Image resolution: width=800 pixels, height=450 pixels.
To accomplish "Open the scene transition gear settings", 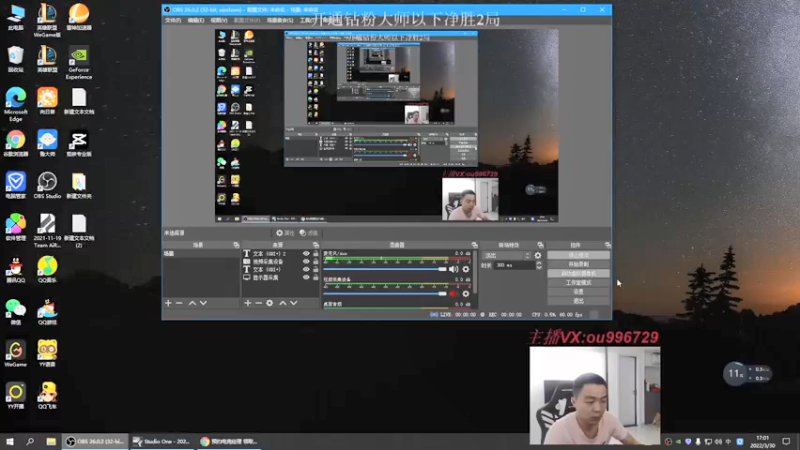I will coord(538,256).
